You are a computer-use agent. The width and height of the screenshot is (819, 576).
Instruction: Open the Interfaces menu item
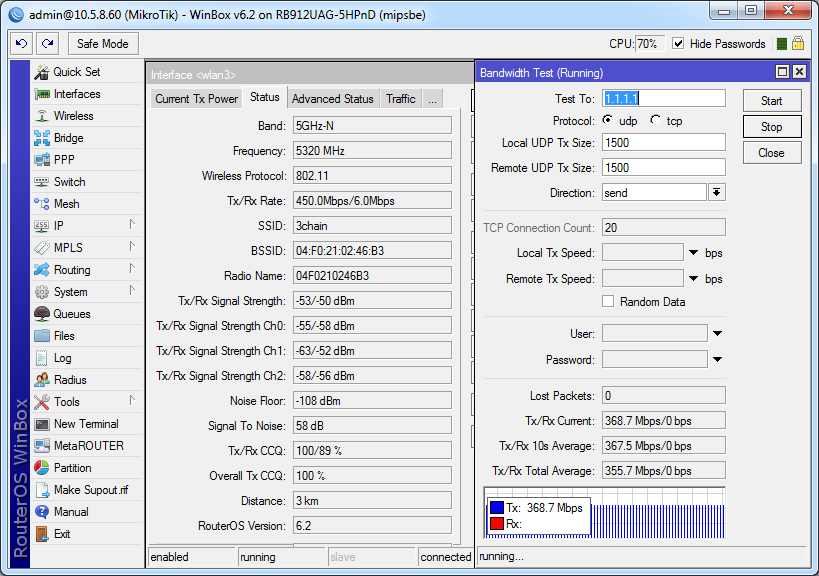[x=86, y=94]
